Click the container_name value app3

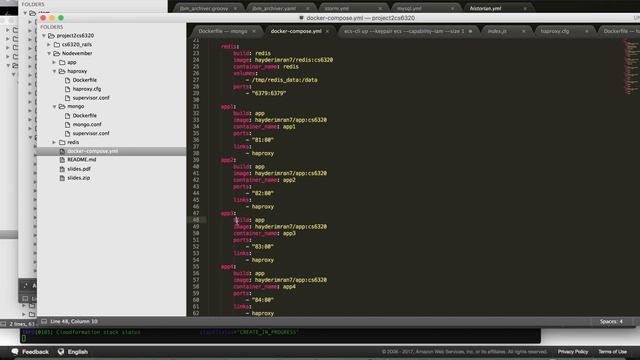(x=289, y=233)
